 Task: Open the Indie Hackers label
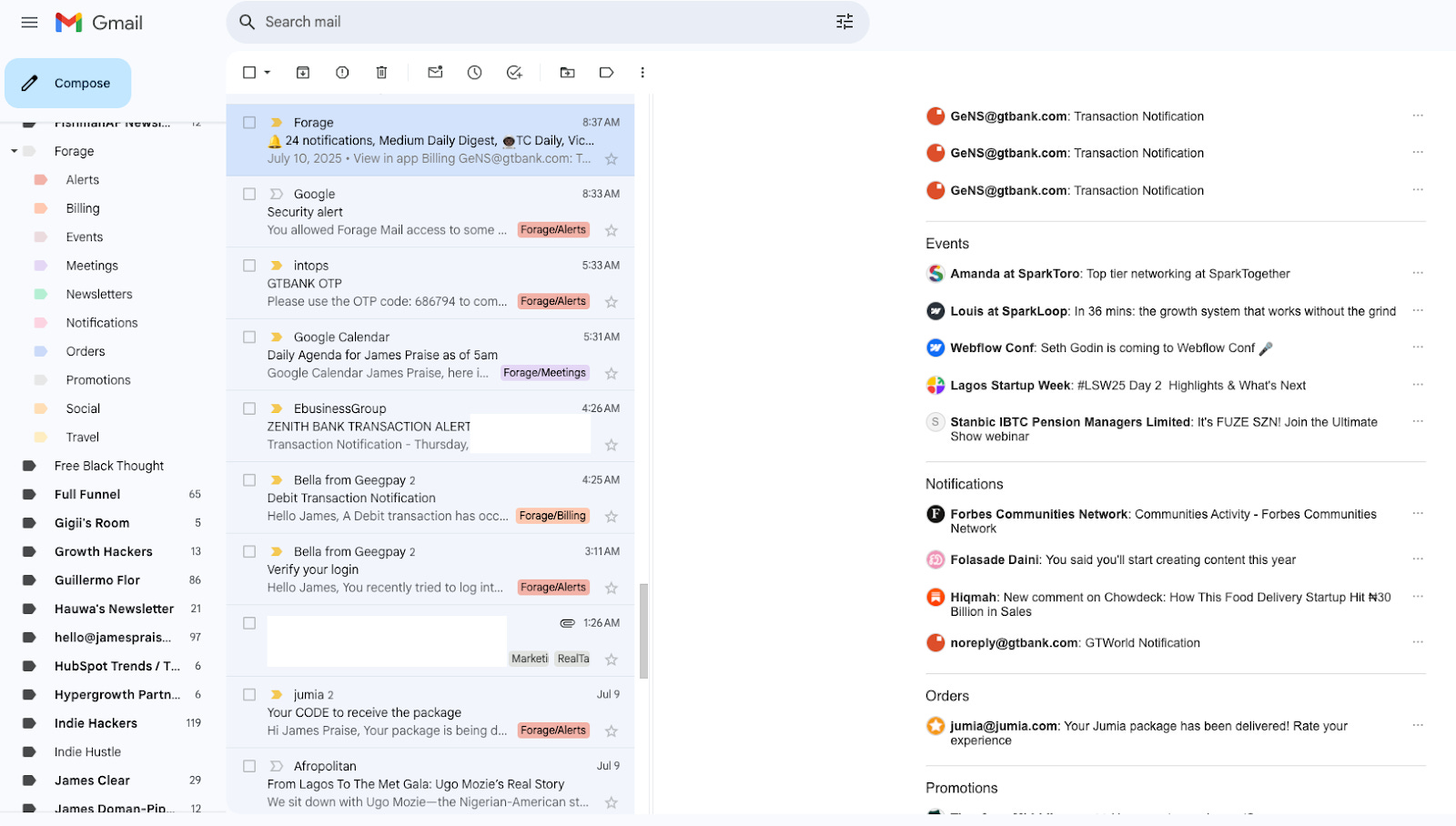(x=96, y=723)
